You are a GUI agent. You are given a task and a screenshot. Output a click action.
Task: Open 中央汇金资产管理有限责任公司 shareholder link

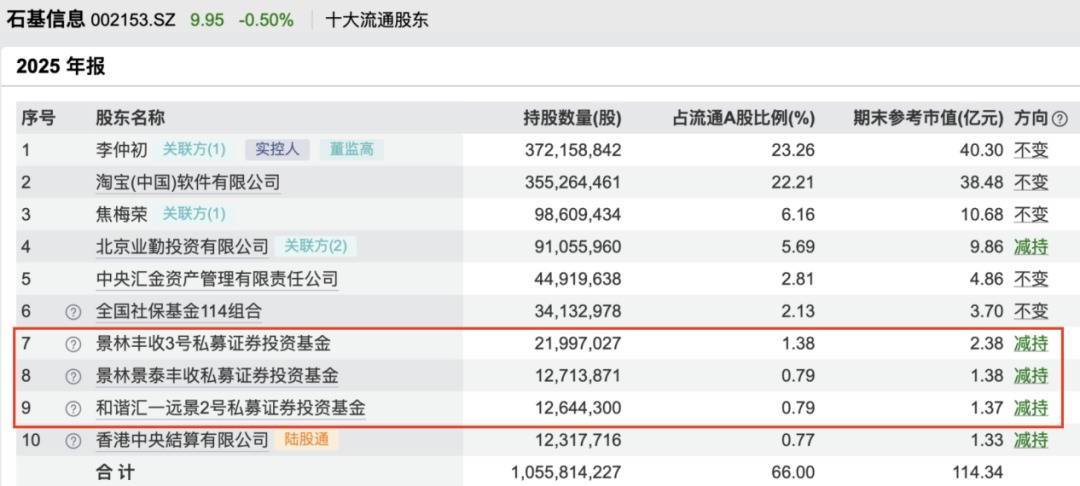point(216,279)
